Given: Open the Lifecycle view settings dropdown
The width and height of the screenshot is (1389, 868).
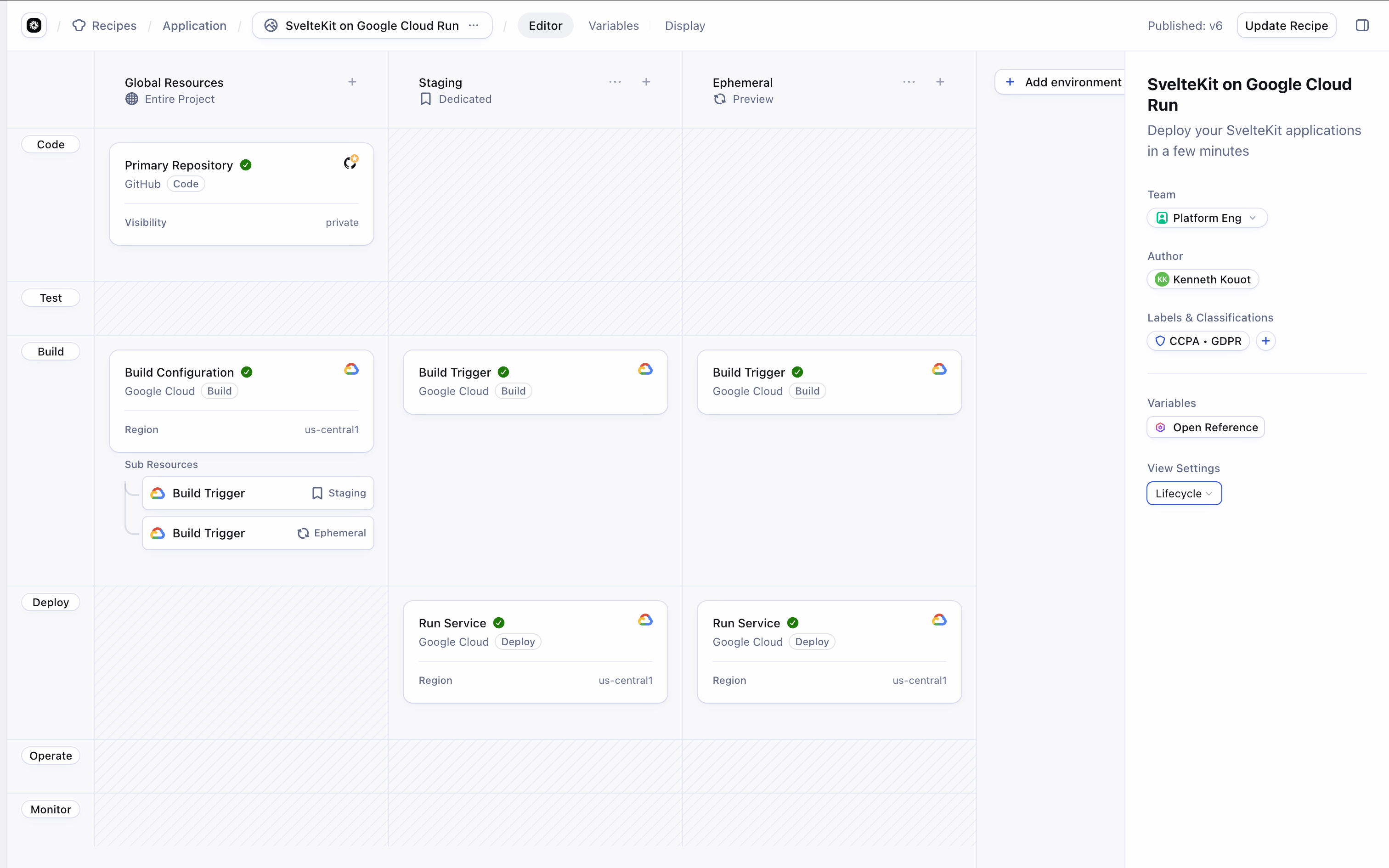Looking at the screenshot, I should [1184, 494].
